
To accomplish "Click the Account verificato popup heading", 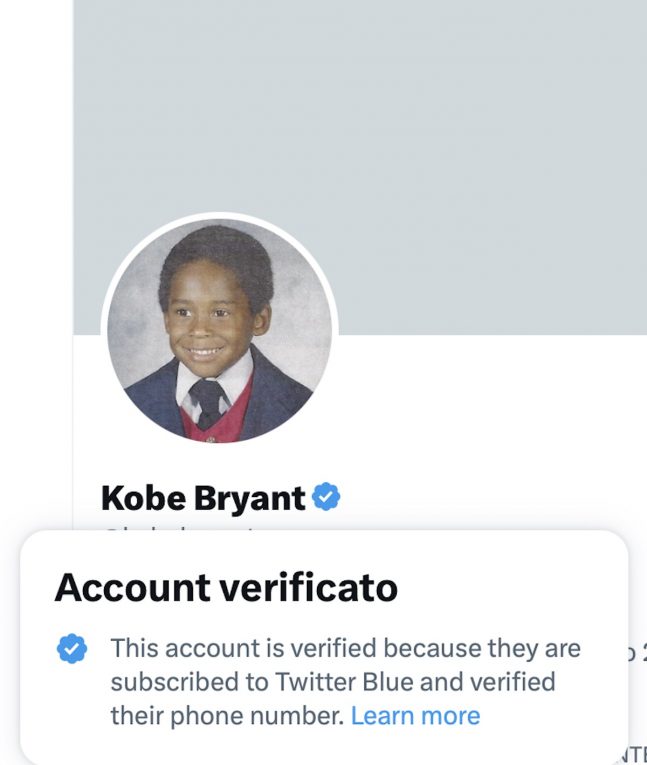I will (226, 588).
